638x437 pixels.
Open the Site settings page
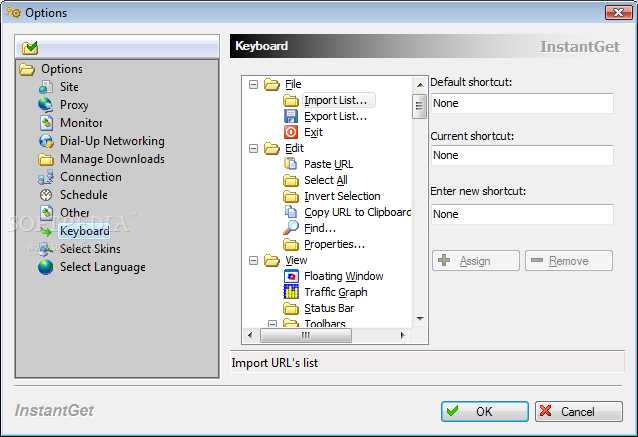[69, 87]
